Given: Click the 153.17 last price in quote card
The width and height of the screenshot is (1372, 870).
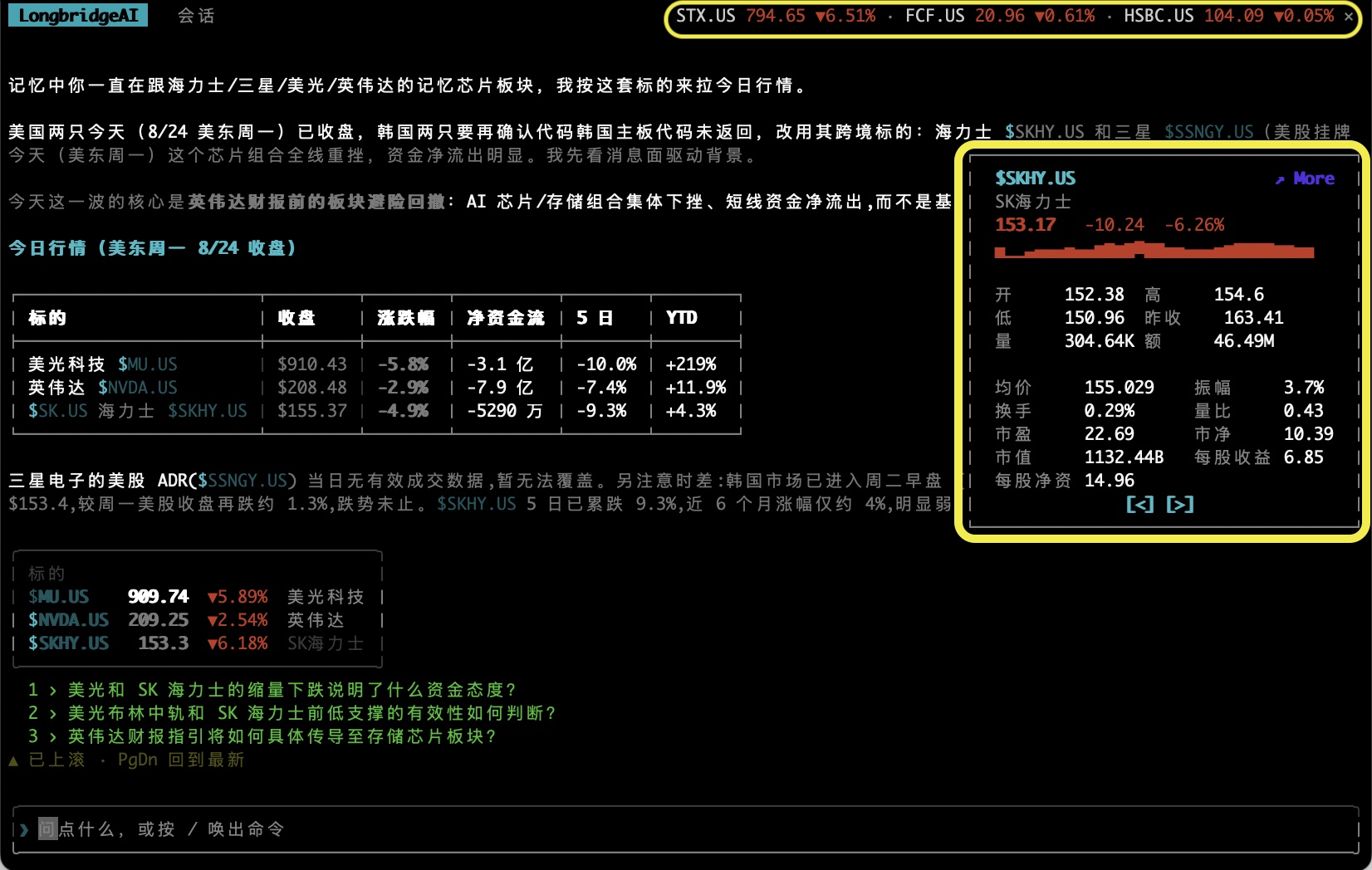Looking at the screenshot, I should pos(1025,225).
